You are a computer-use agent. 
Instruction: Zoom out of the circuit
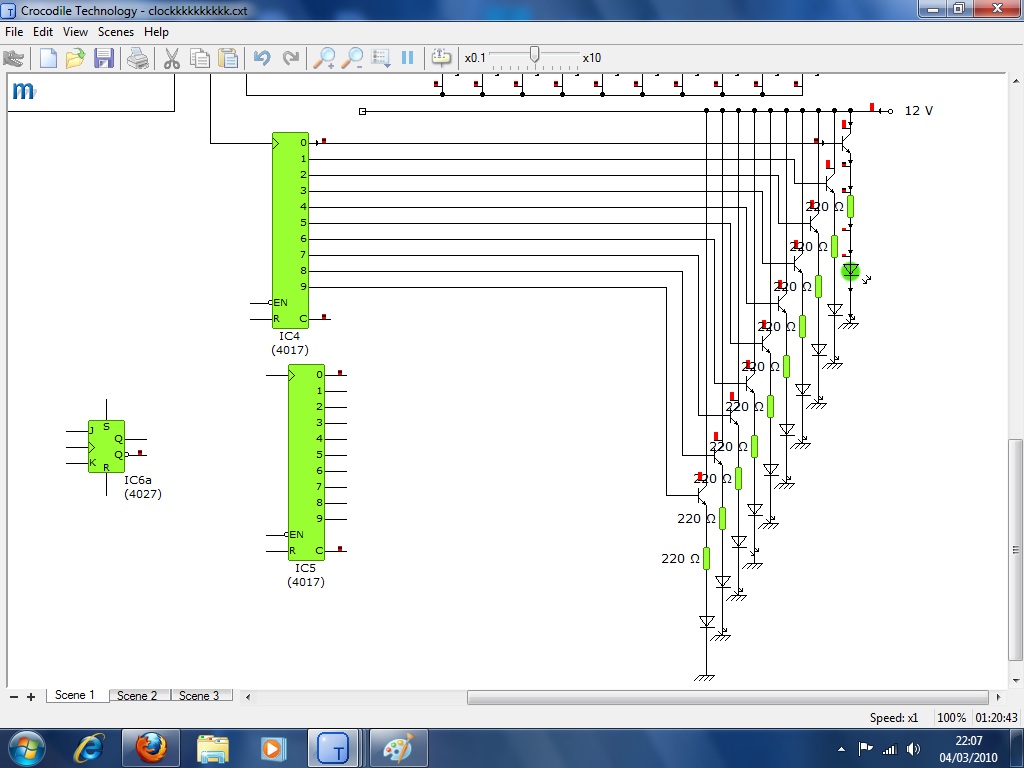tap(353, 58)
